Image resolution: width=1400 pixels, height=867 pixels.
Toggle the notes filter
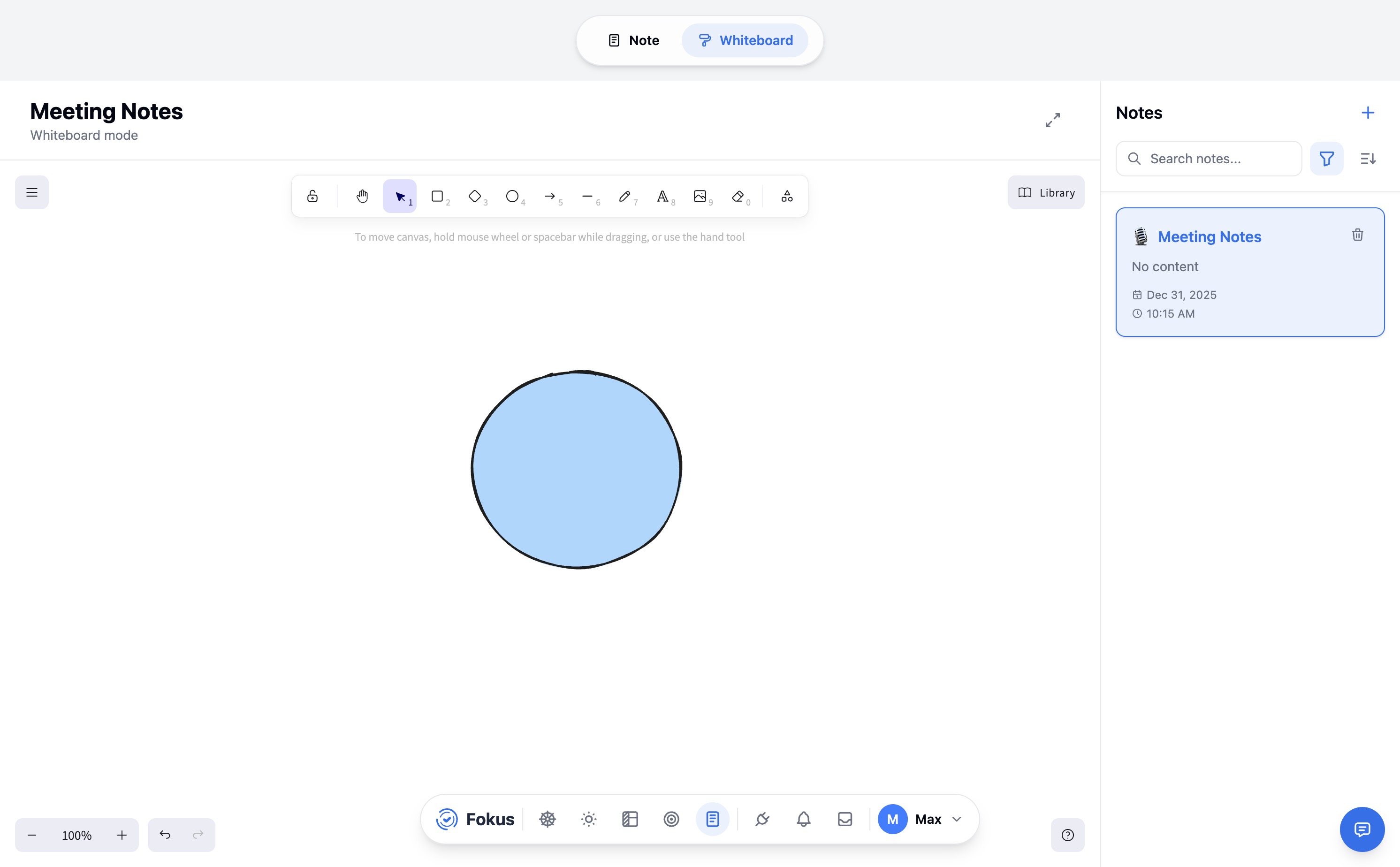click(1327, 158)
